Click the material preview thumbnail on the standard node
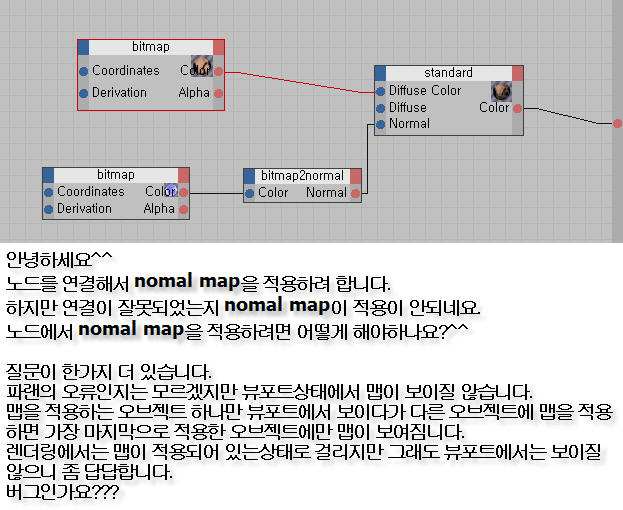The image size is (623, 510). point(501,91)
